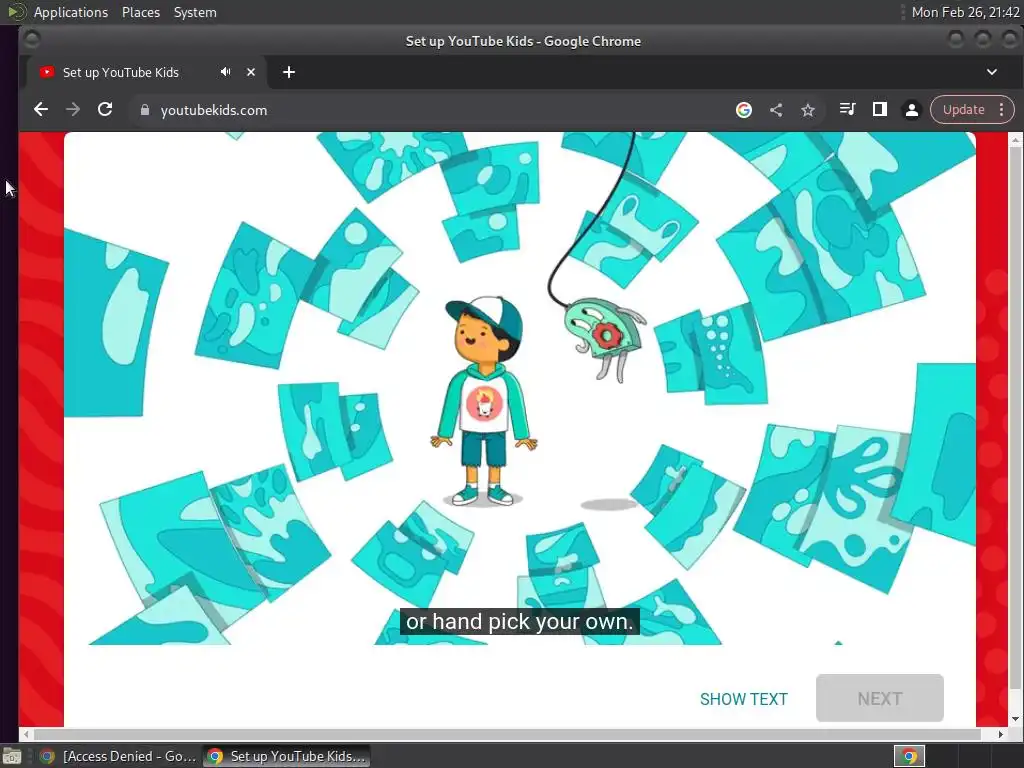Click Chrome workspace switcher icon in panel

click(909, 756)
